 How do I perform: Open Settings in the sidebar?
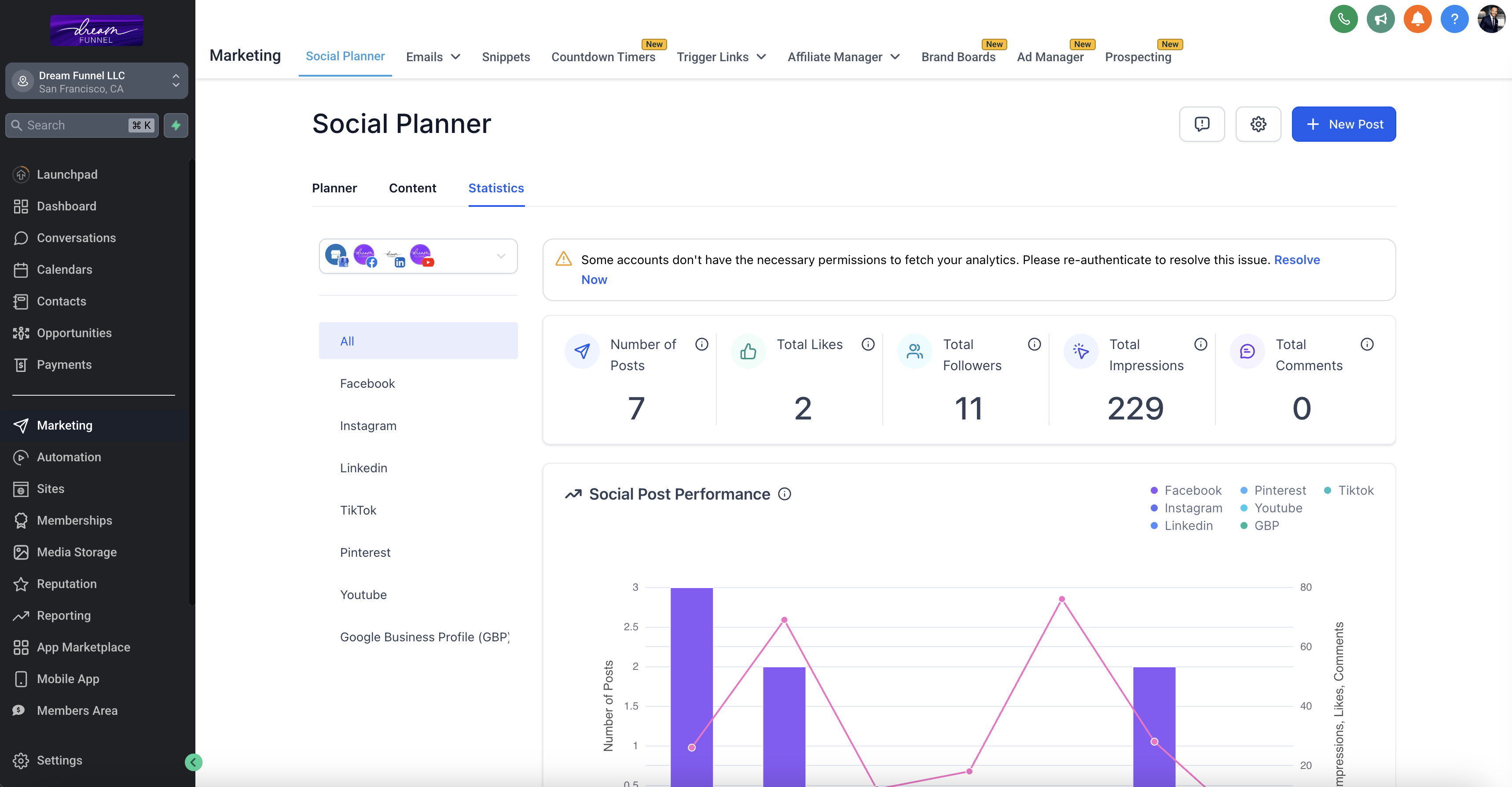pos(59,760)
